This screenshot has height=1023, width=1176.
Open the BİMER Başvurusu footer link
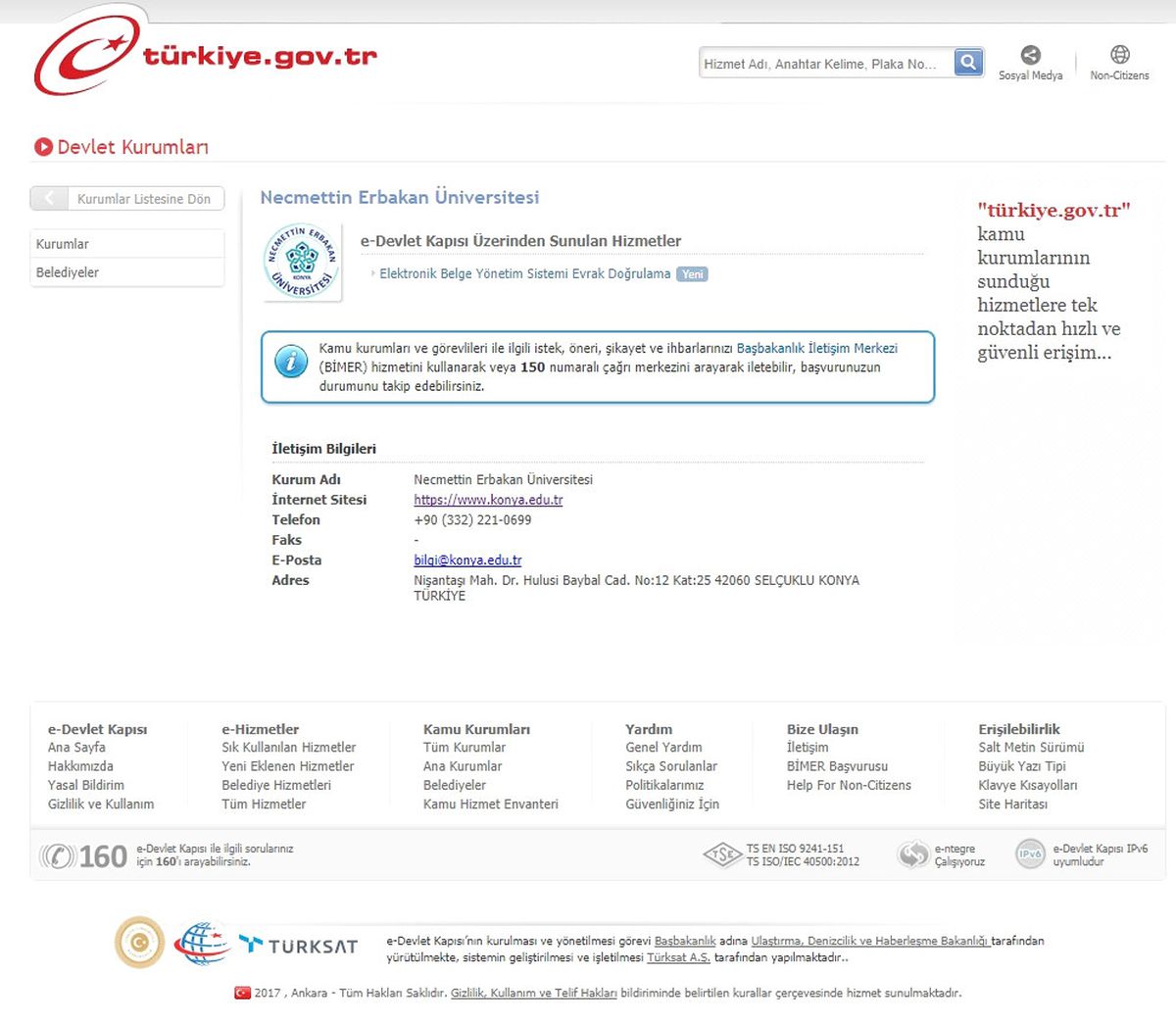pyautogui.click(x=837, y=766)
